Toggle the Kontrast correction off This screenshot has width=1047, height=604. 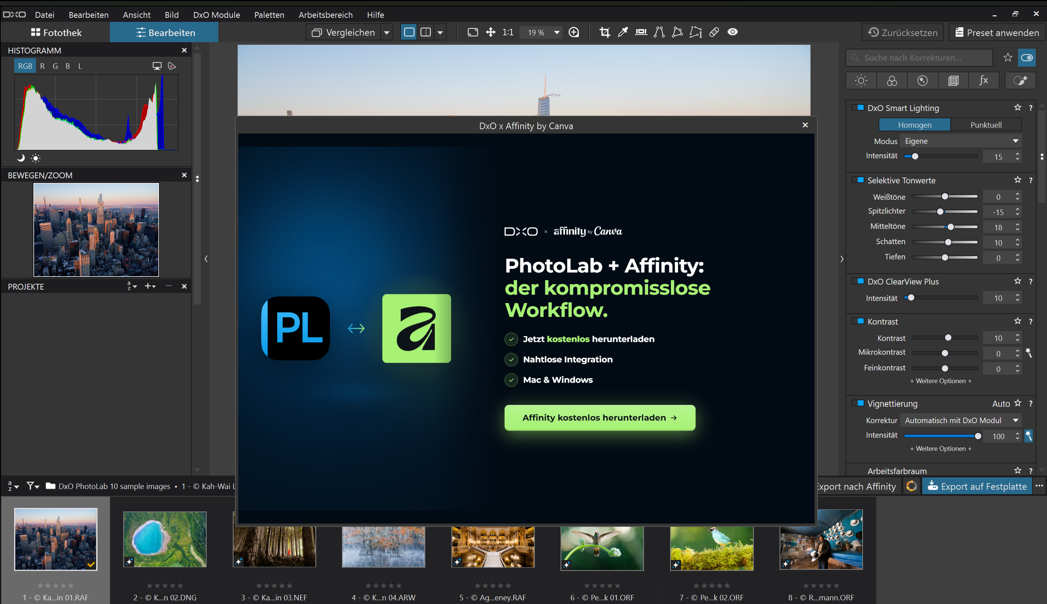coord(860,322)
